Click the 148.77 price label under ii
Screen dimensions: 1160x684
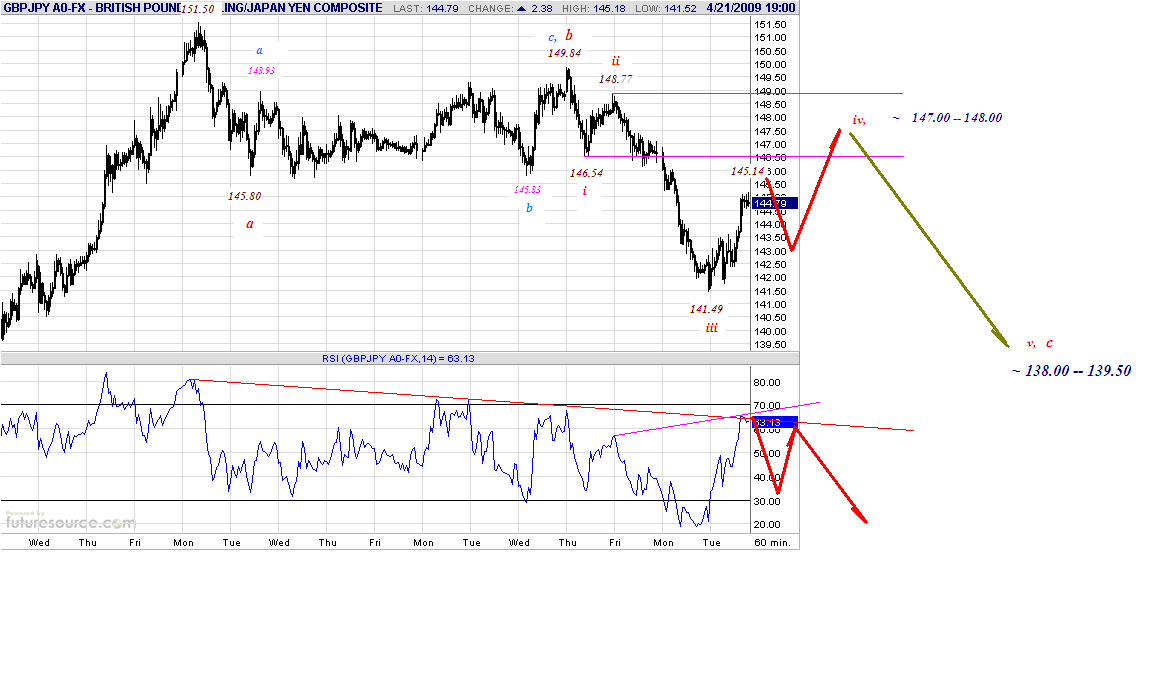tap(616, 78)
